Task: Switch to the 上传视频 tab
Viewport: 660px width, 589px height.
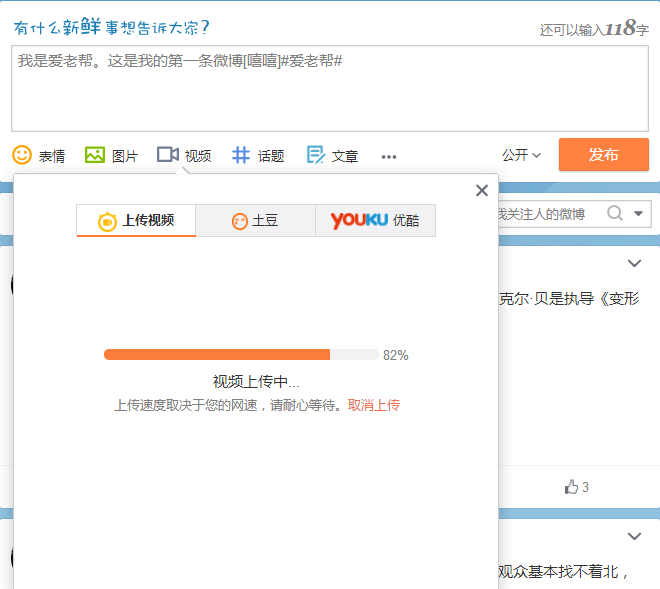Action: 136,221
